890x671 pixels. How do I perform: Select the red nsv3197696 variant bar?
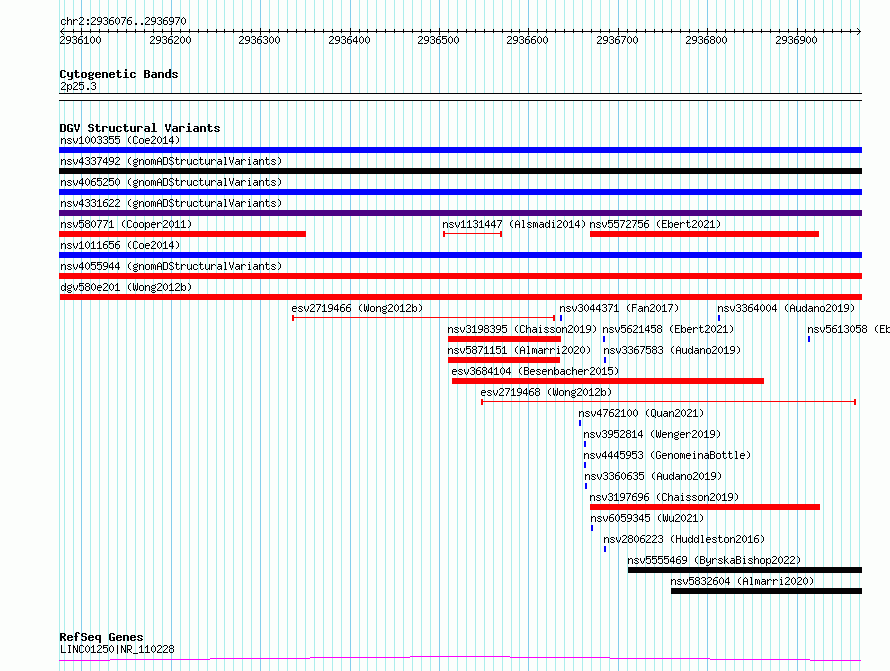point(705,507)
